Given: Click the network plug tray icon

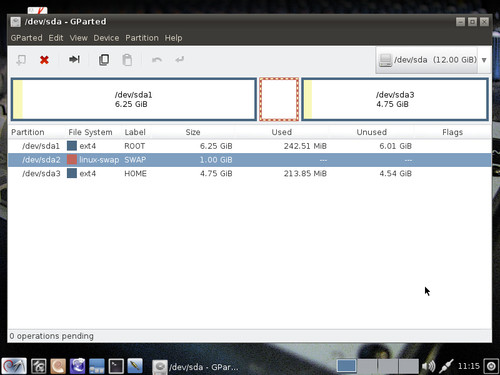Looking at the screenshot, I should 446,366.
